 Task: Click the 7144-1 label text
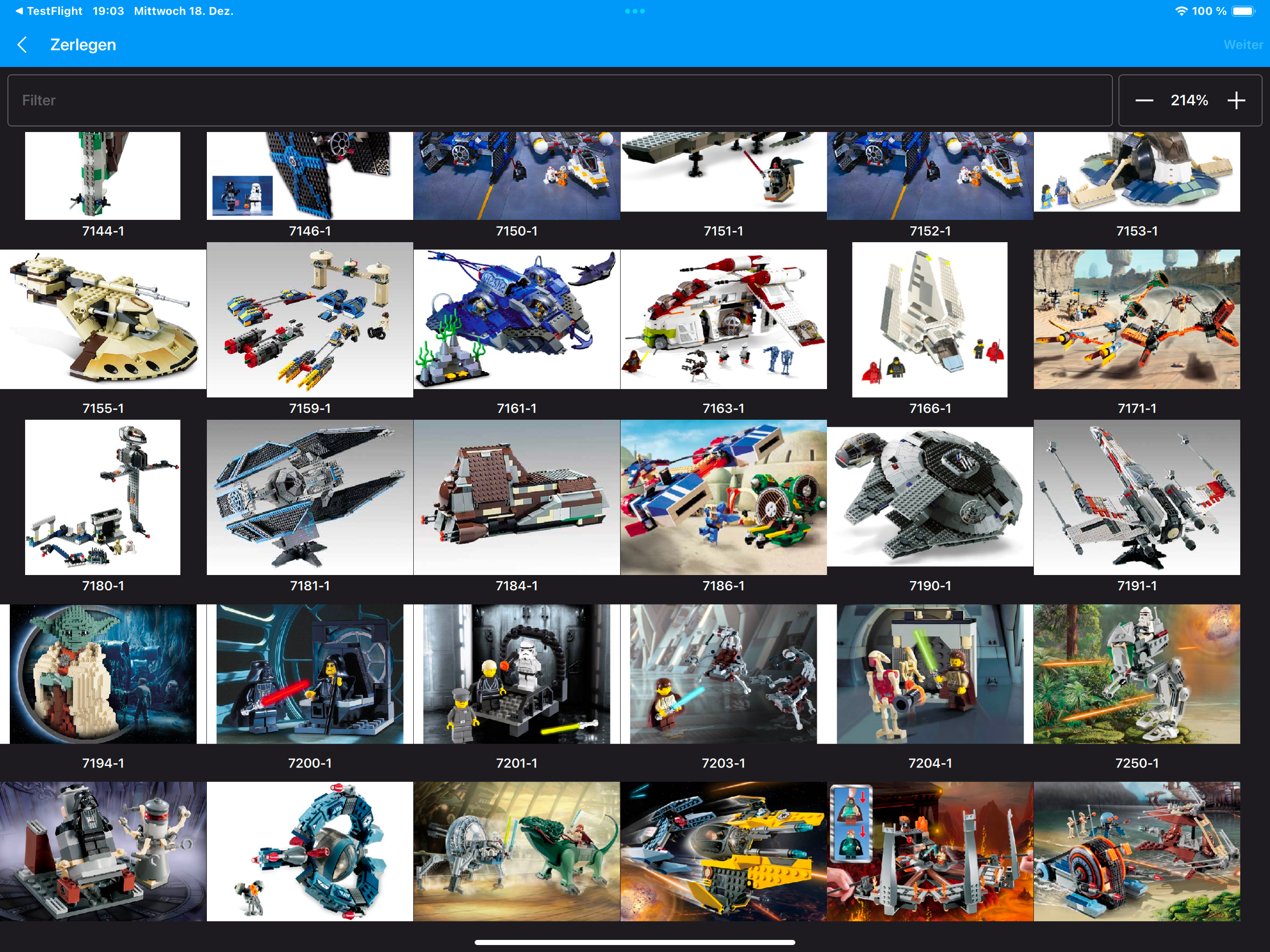pyautogui.click(x=103, y=231)
